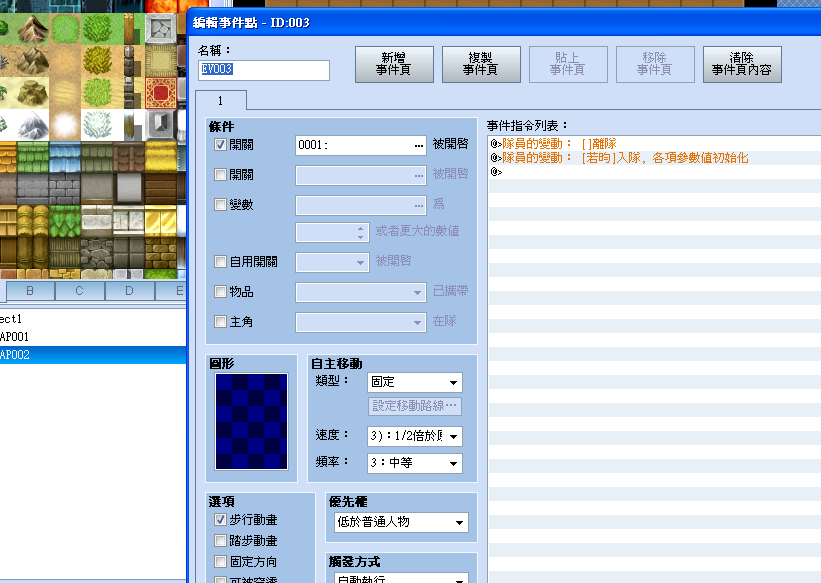The height and width of the screenshot is (583, 821).
Task: Choose the woven straw mat tile
Action: [160, 61]
